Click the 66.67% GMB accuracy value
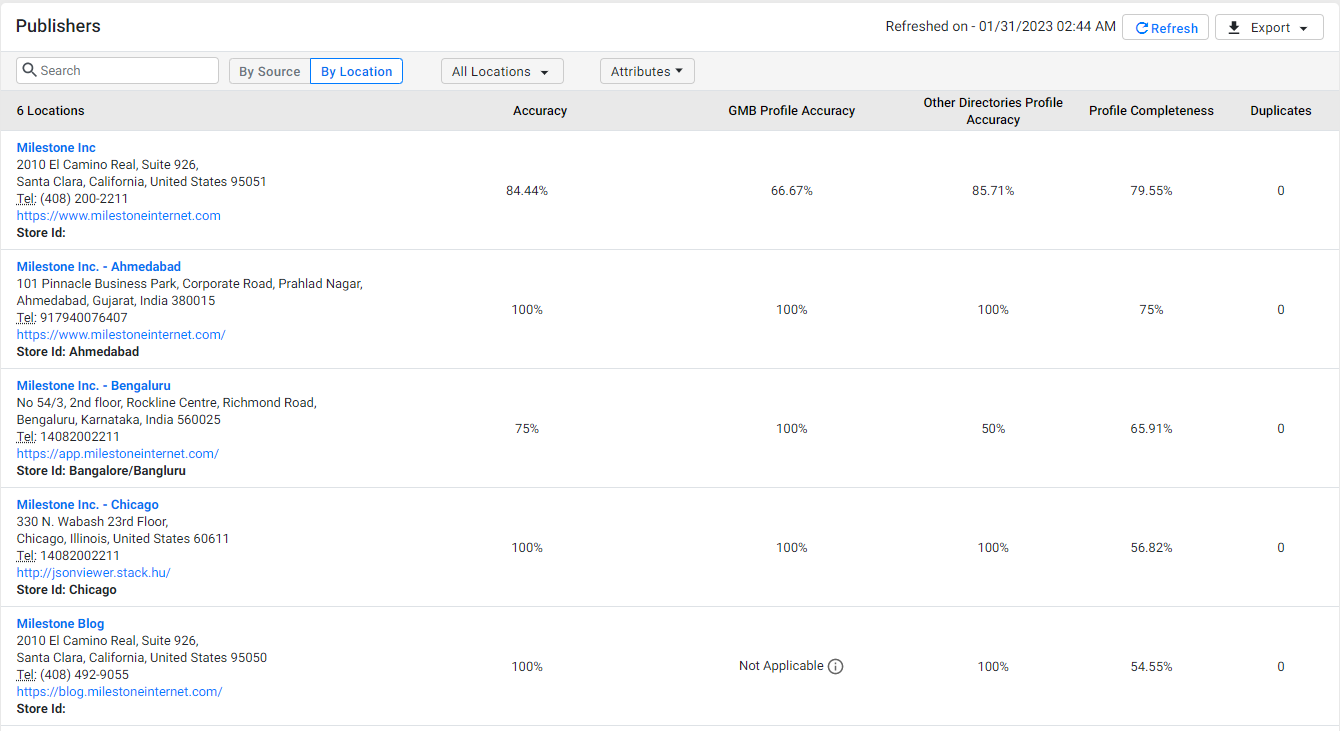The image size is (1340, 731). [x=792, y=191]
